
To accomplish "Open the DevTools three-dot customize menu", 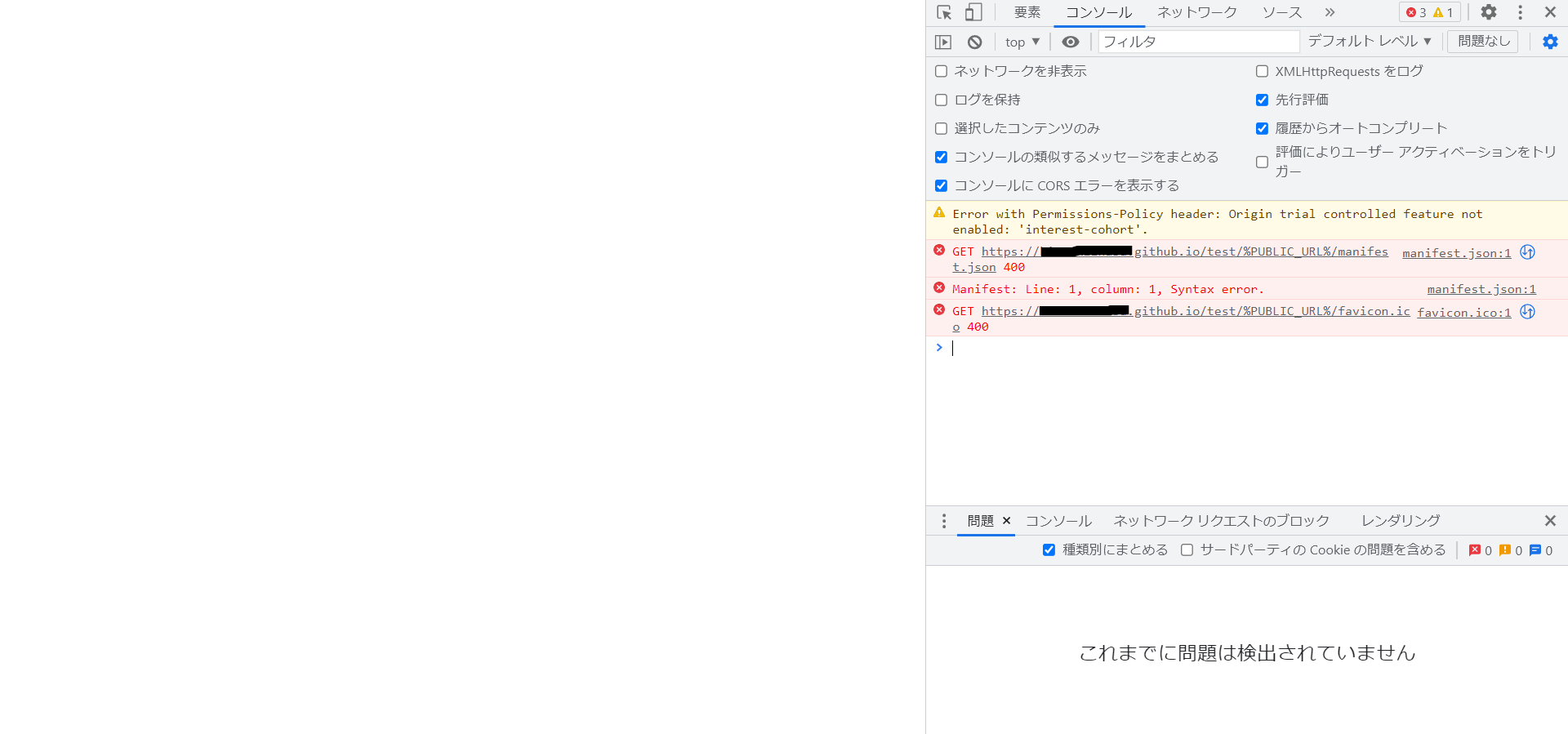I will click(x=1520, y=12).
